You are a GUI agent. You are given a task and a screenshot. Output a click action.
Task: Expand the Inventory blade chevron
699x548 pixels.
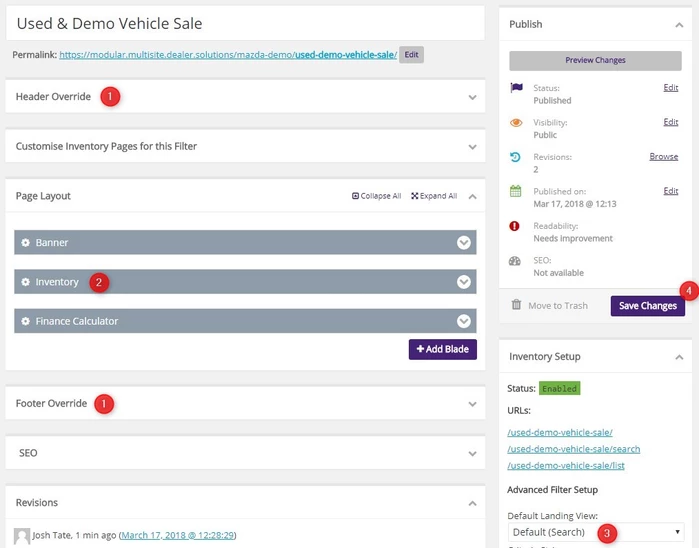(x=464, y=282)
